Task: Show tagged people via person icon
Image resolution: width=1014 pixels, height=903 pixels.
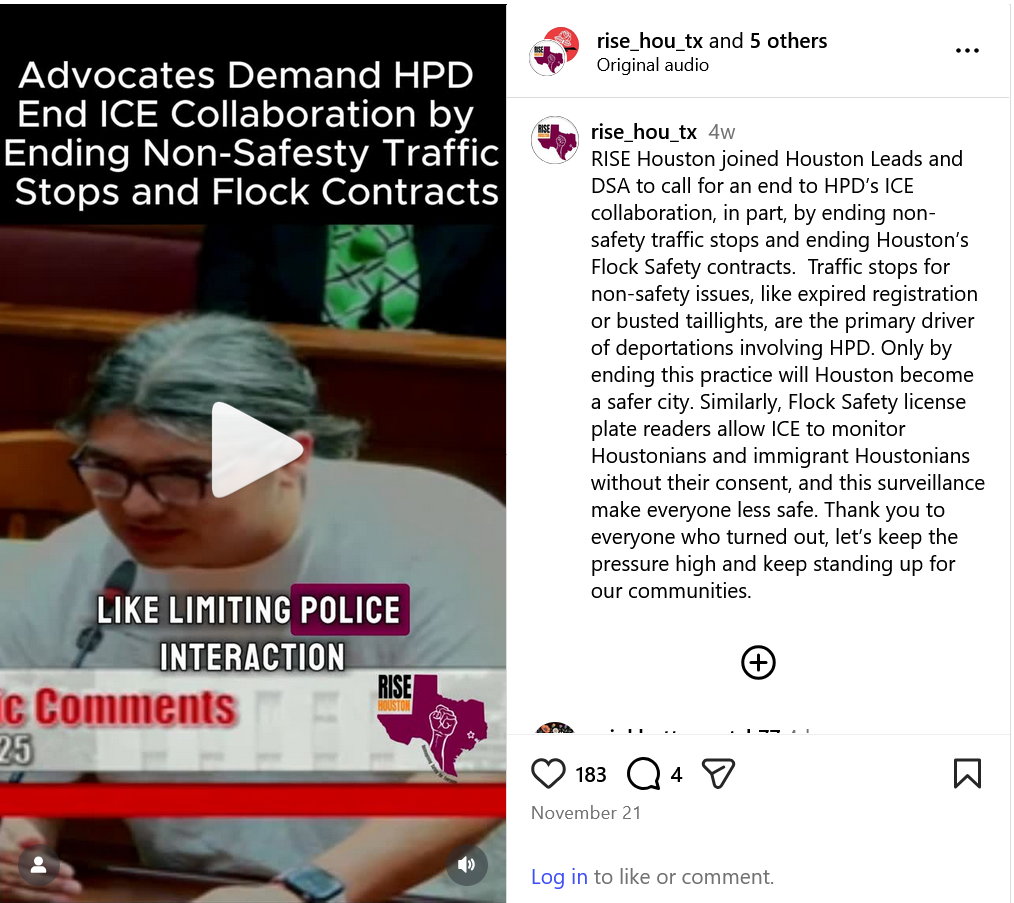Action: point(39,865)
